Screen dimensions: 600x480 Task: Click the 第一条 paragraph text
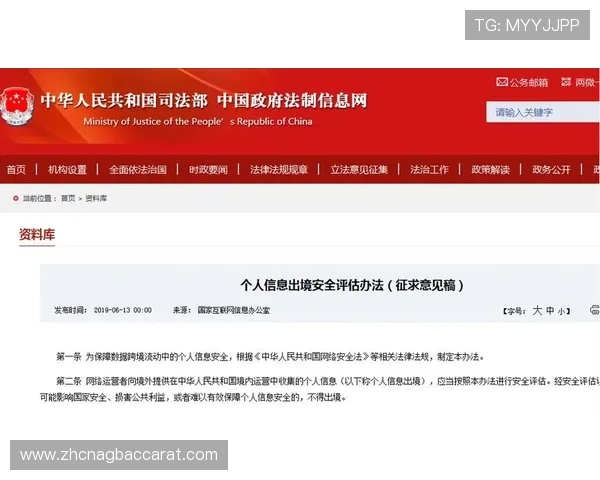coord(270,357)
